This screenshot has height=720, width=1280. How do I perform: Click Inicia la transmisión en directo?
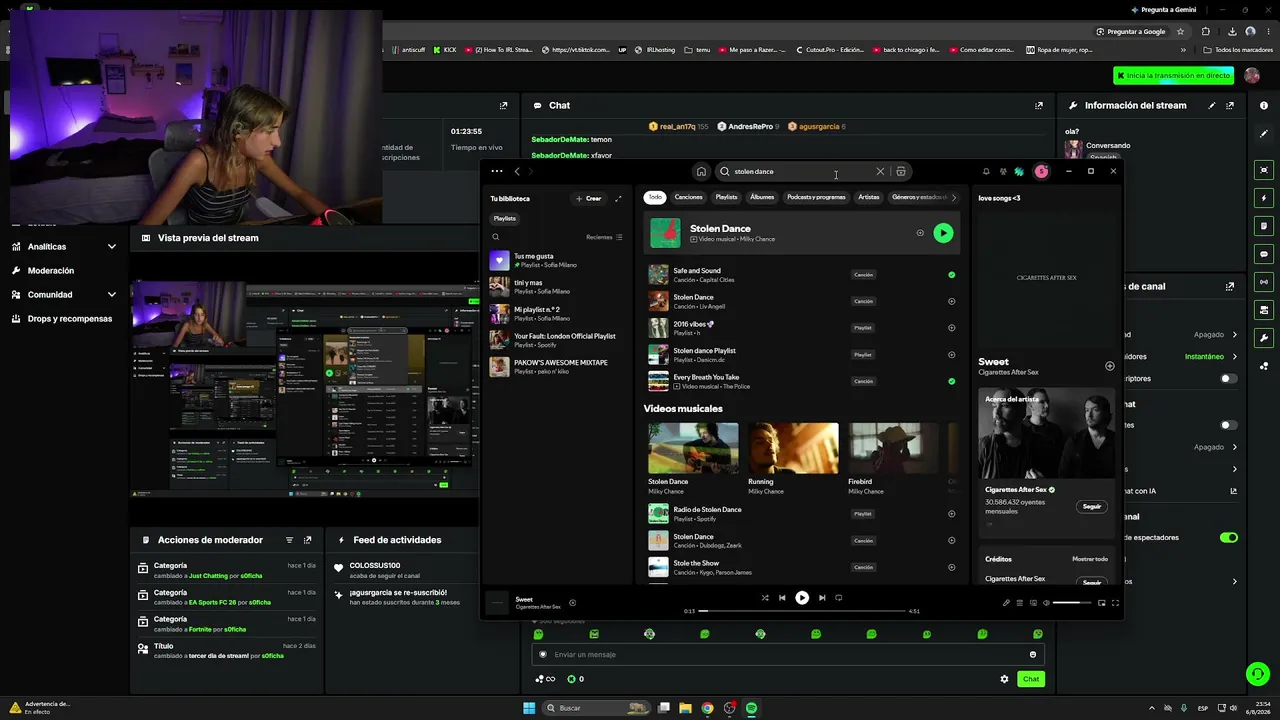pyautogui.click(x=1174, y=75)
